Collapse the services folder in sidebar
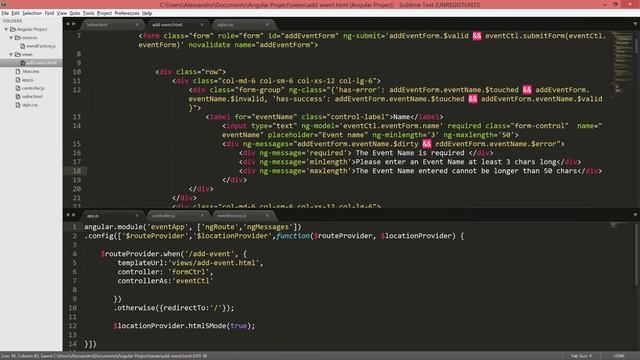 click(x=11, y=38)
